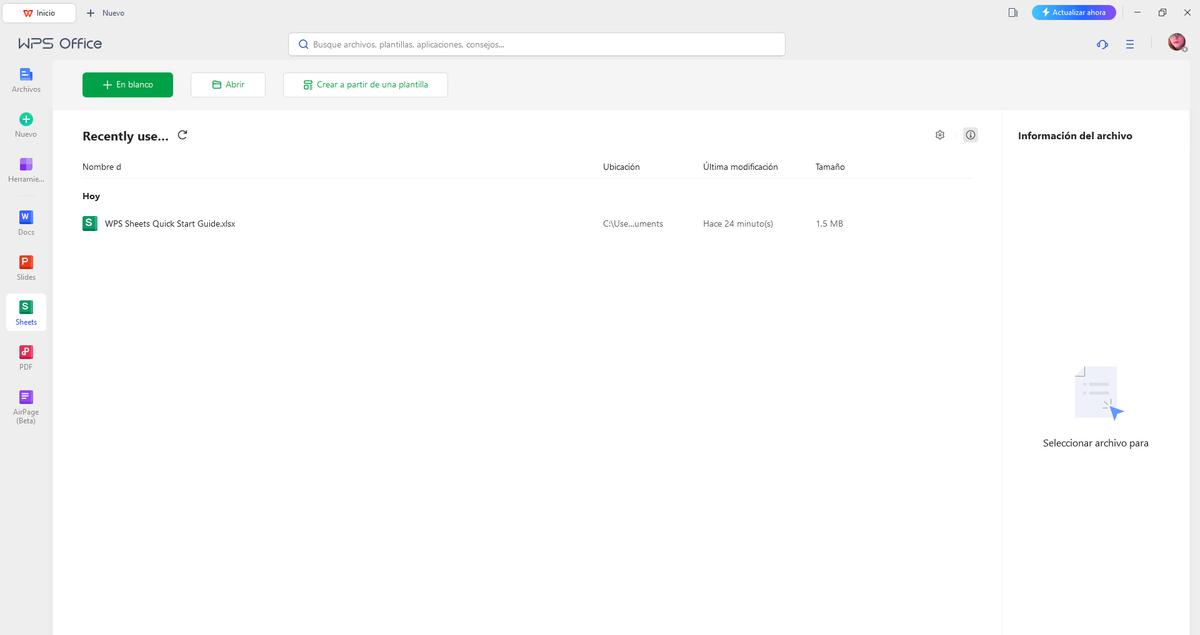Viewport: 1200px width, 635px height.
Task: Create a blank spreadsheet with En blanco
Action: click(x=127, y=85)
